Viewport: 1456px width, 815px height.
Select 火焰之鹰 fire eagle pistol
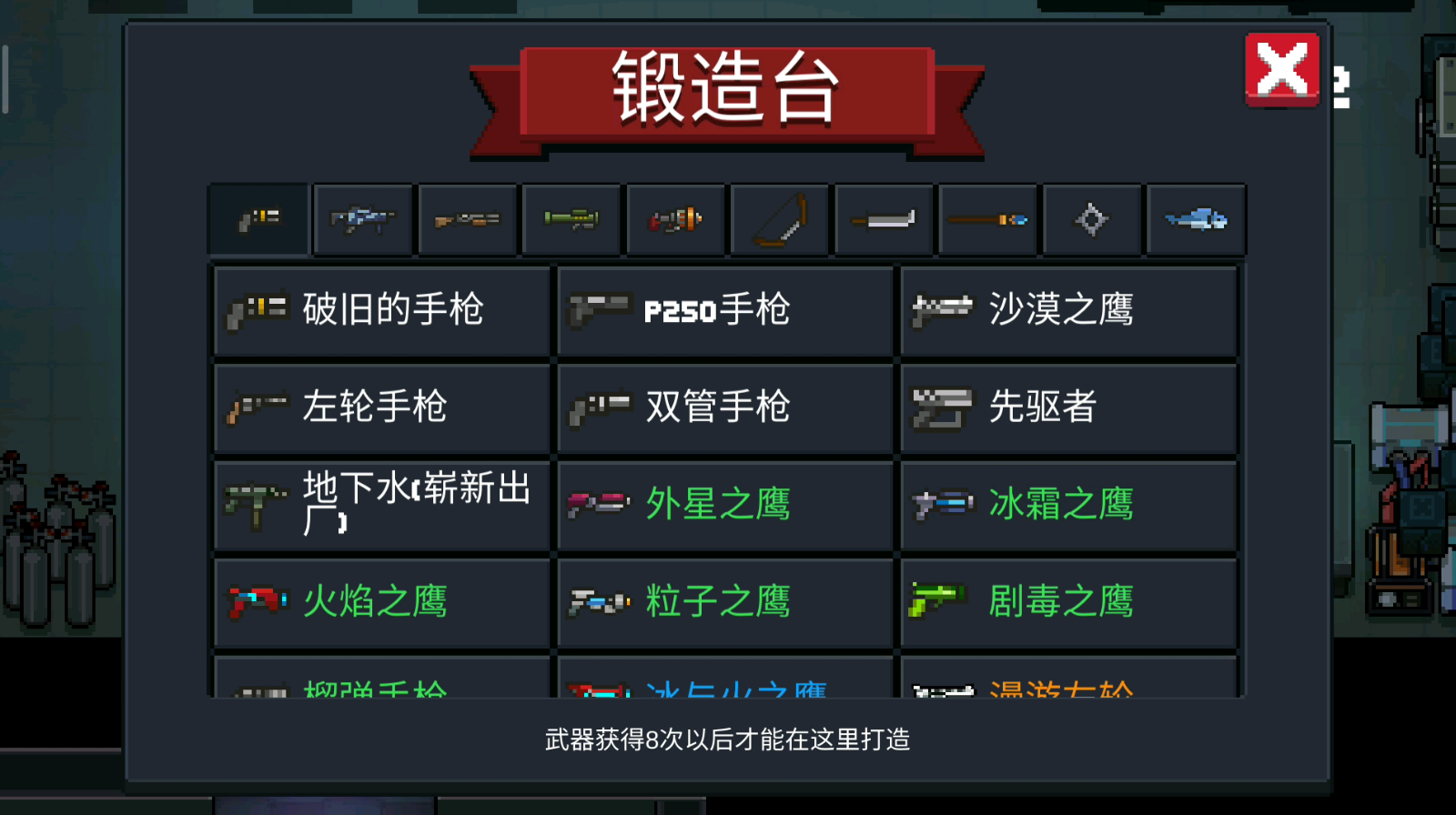coord(382,603)
